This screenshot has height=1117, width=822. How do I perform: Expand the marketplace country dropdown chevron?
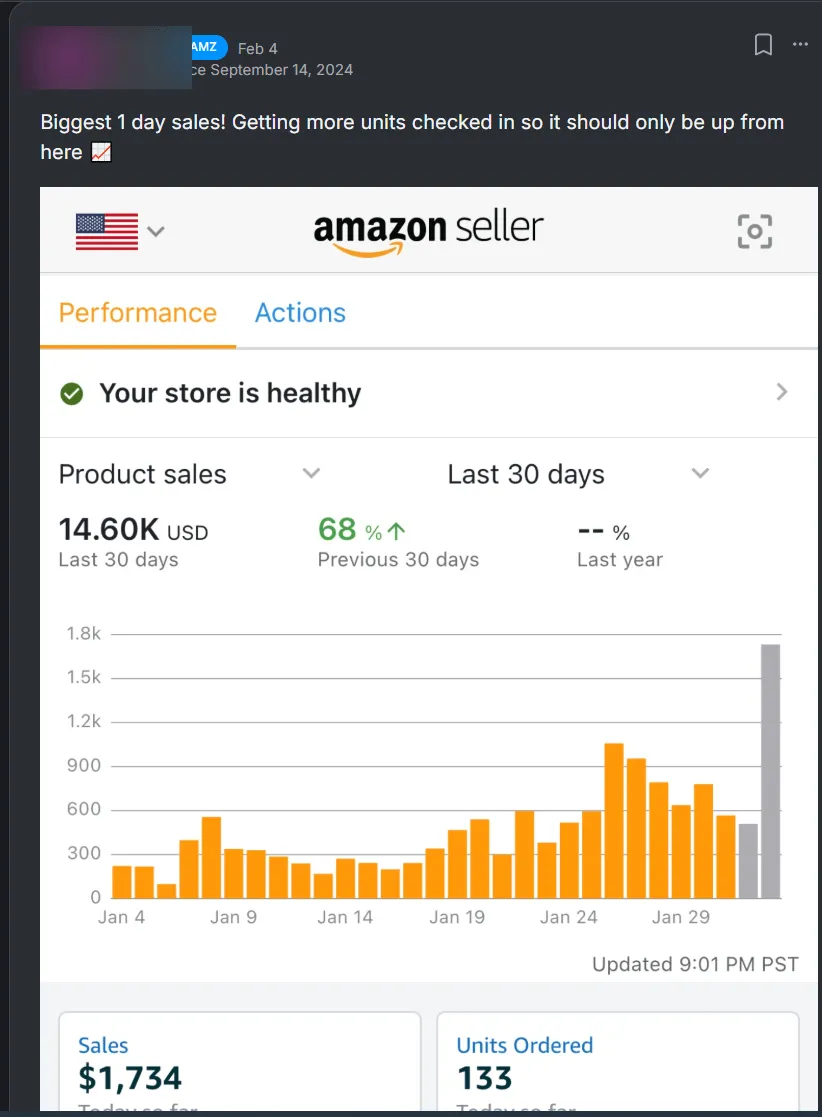[x=155, y=232]
